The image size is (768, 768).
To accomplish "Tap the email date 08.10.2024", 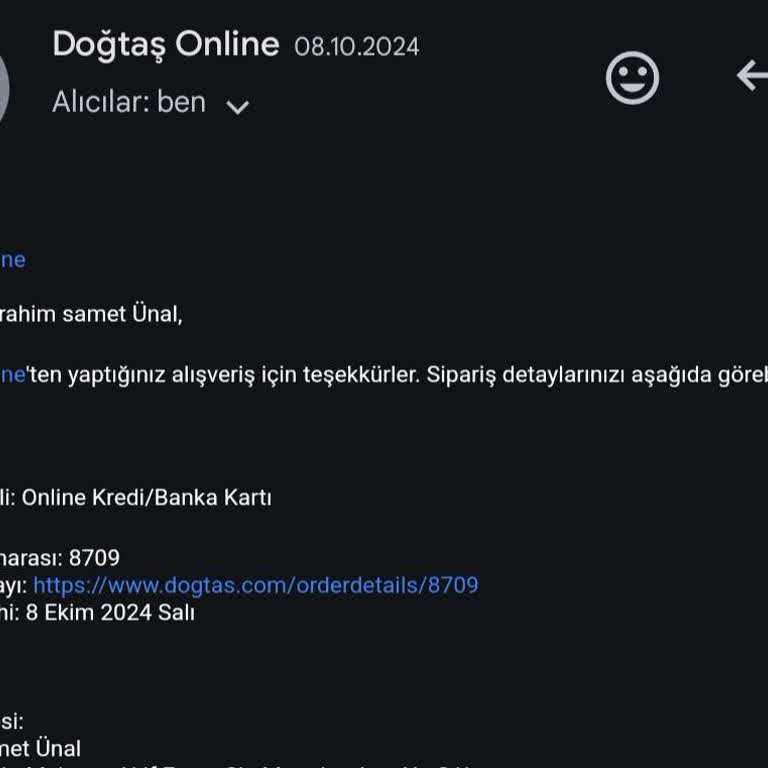I will [x=357, y=47].
